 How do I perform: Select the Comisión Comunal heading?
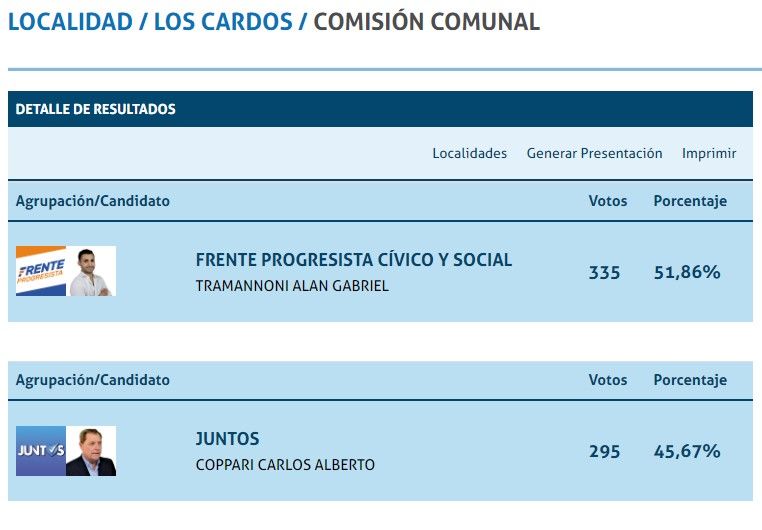click(x=426, y=22)
